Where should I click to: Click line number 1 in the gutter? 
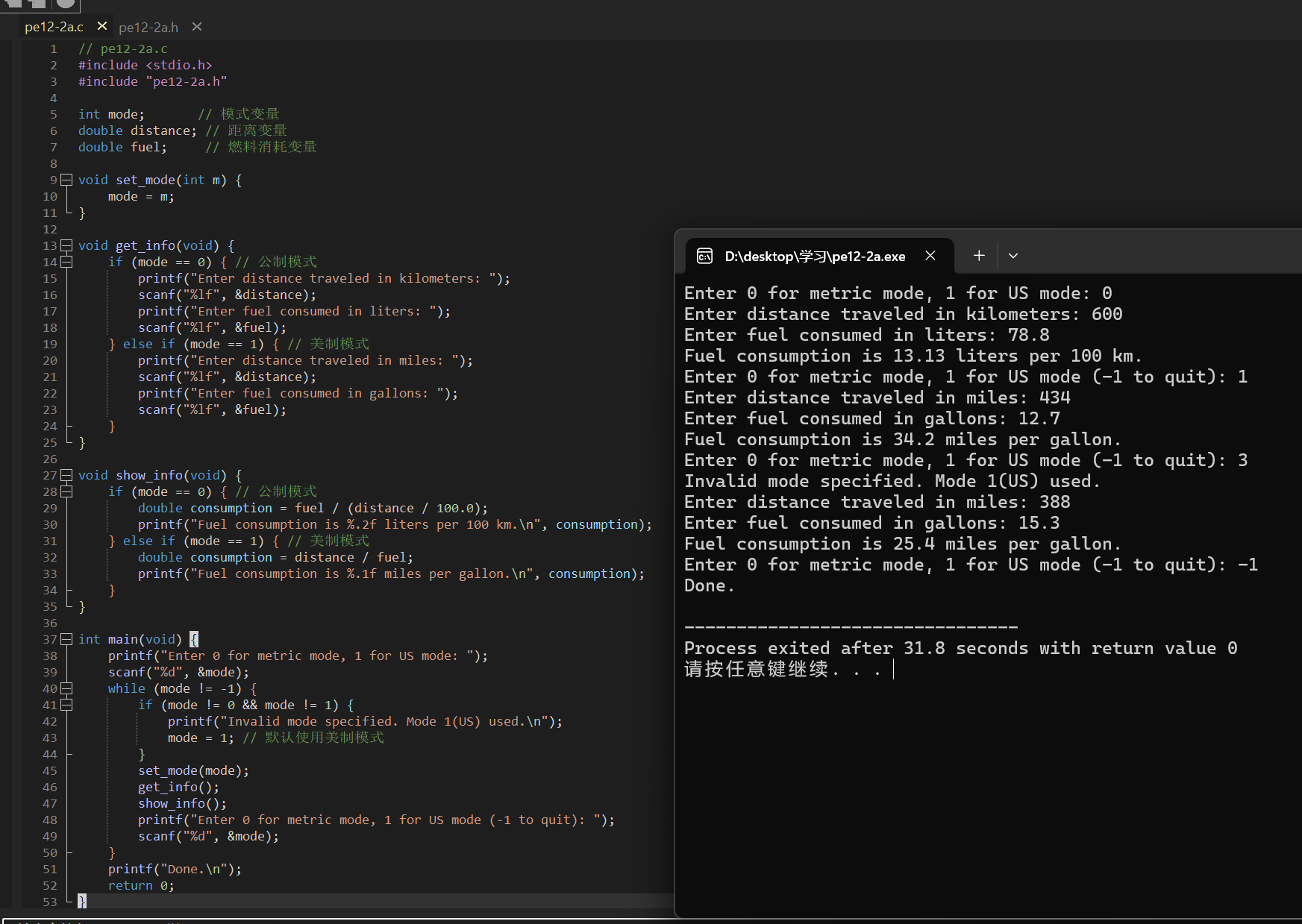pos(54,48)
